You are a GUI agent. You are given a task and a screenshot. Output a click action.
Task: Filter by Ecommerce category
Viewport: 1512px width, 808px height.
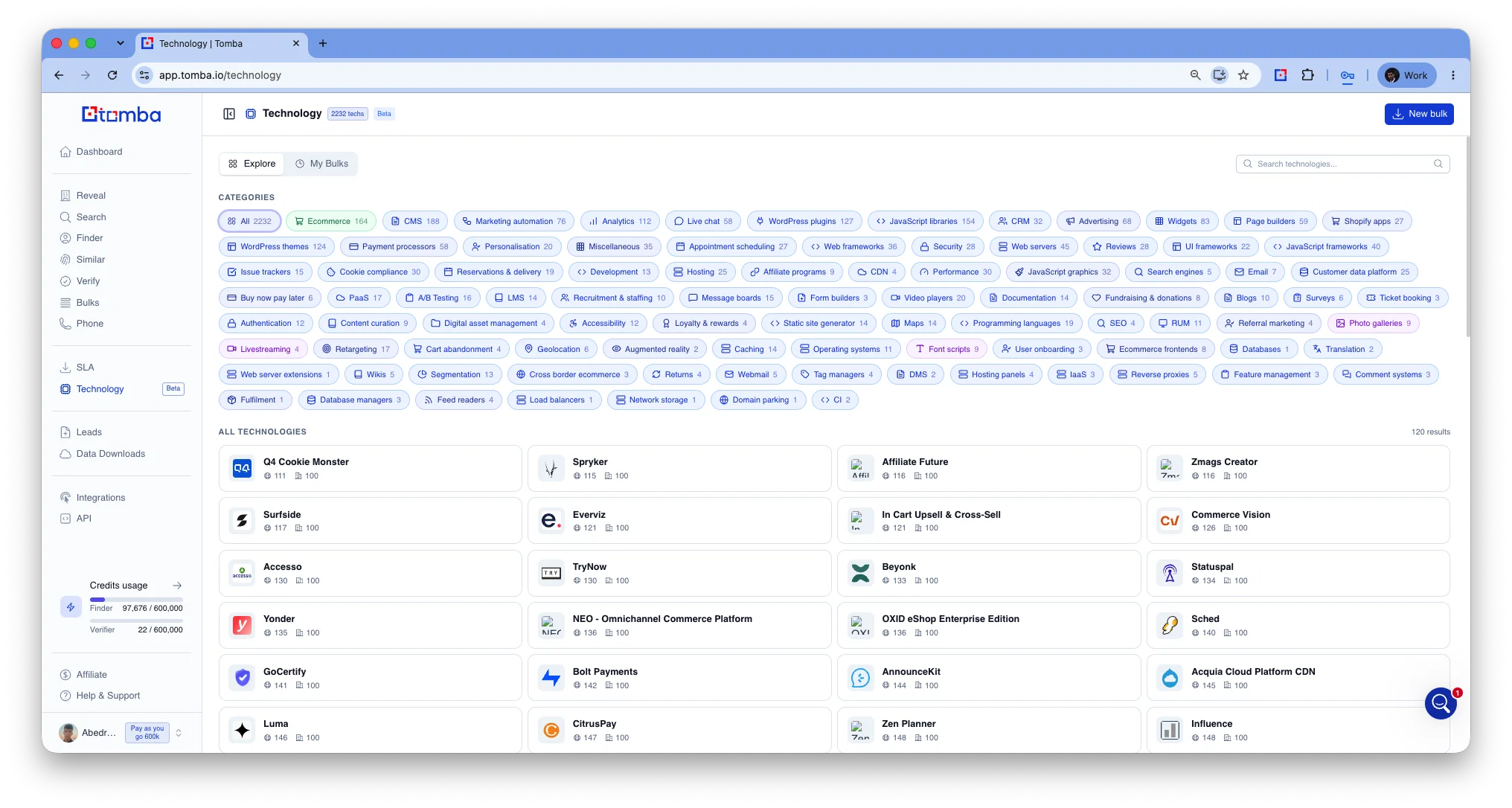(x=331, y=221)
